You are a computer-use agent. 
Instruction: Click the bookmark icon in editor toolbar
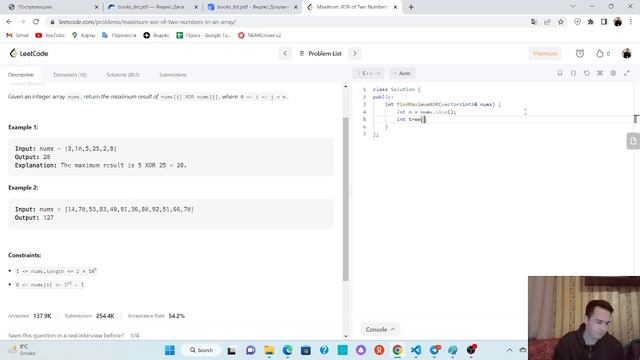(560, 73)
